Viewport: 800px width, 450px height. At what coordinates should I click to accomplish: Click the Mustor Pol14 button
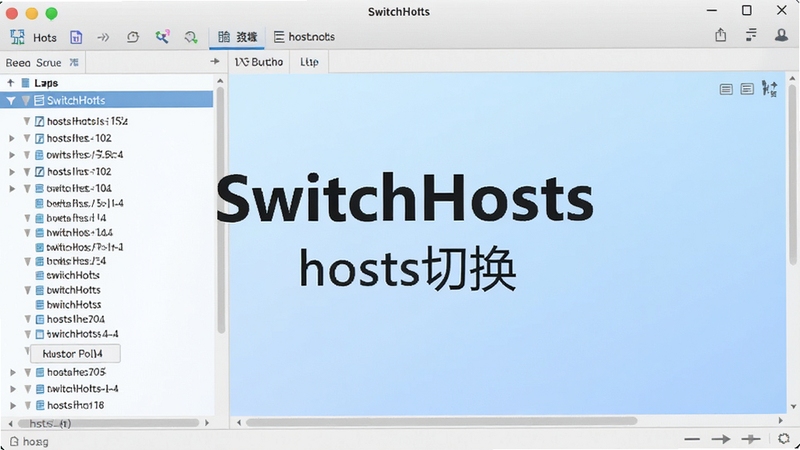click(x=75, y=354)
